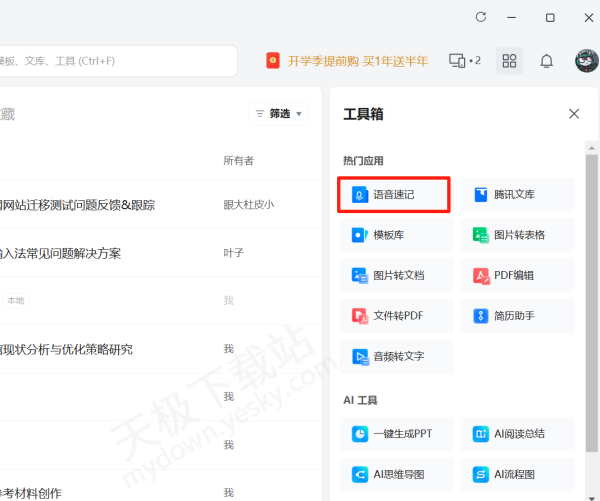Viewport: 600px width, 501px height.
Task: Close the 工具箱 panel
Action: 574,114
